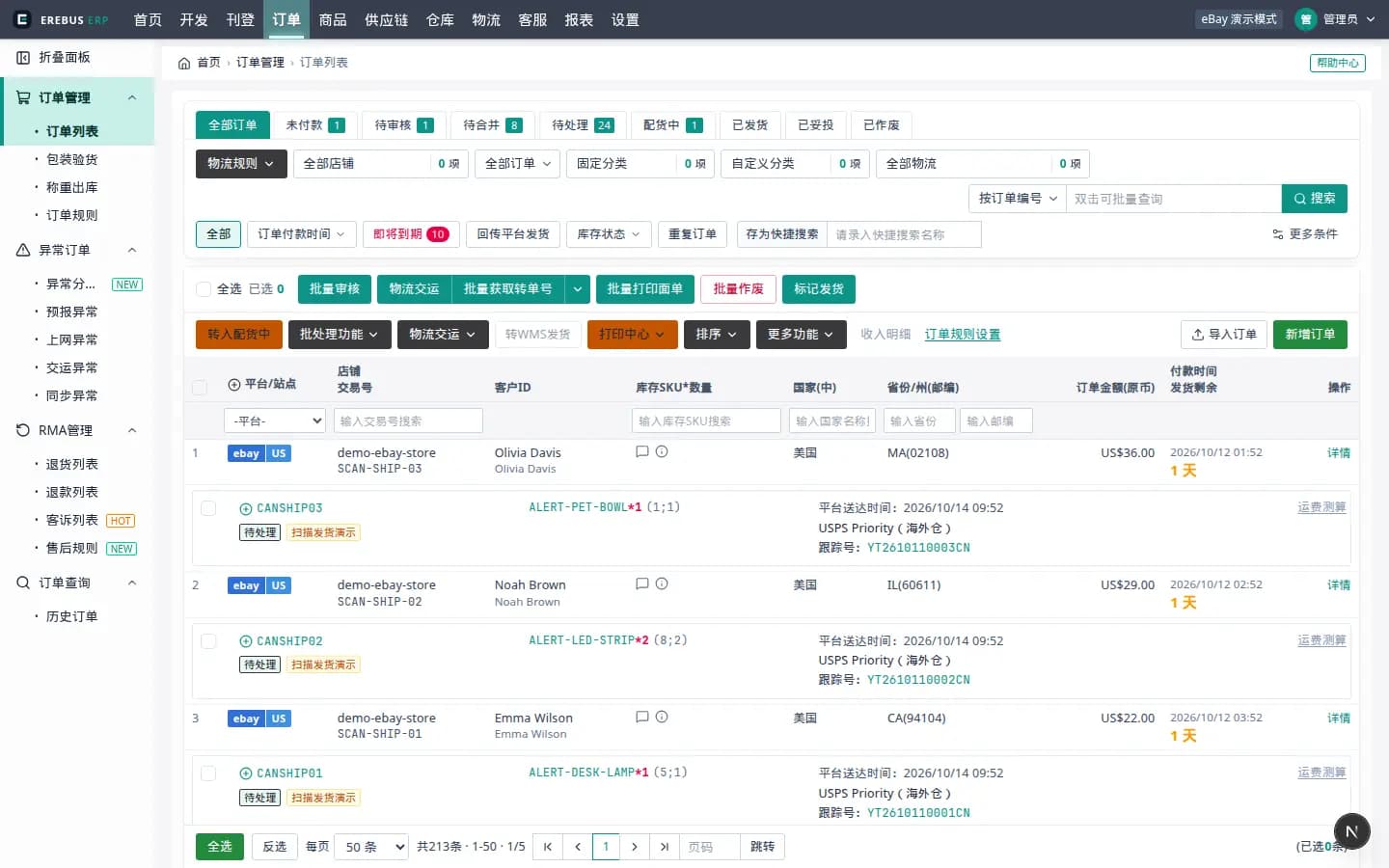Open the admin avatar icon
The image size is (1389, 868).
(x=1305, y=19)
